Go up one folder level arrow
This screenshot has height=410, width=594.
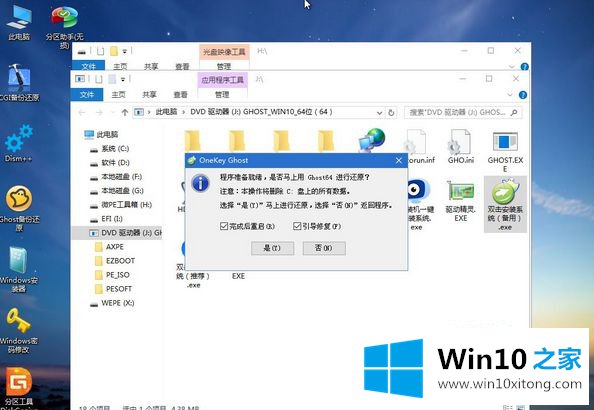click(x=125, y=113)
